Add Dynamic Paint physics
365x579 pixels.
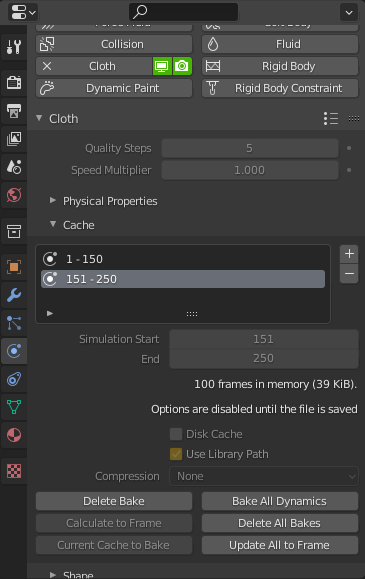[114, 88]
